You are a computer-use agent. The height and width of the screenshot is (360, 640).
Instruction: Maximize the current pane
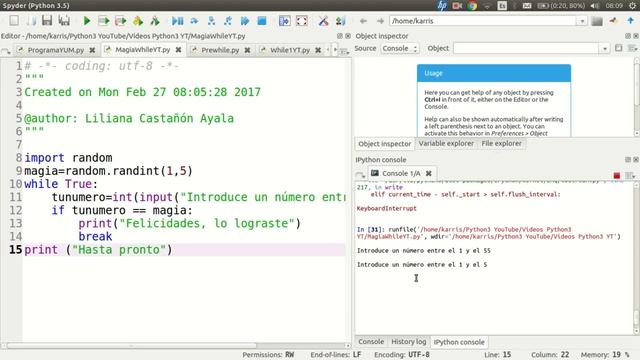point(284,20)
